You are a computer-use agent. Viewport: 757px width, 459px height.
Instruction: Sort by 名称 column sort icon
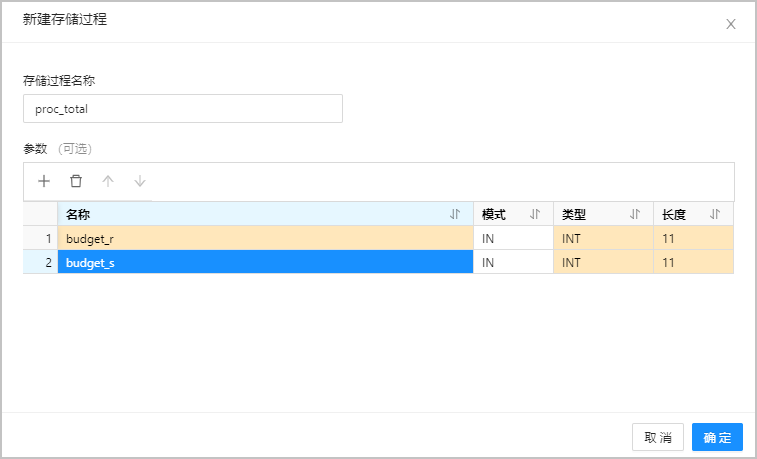[x=455, y=214]
